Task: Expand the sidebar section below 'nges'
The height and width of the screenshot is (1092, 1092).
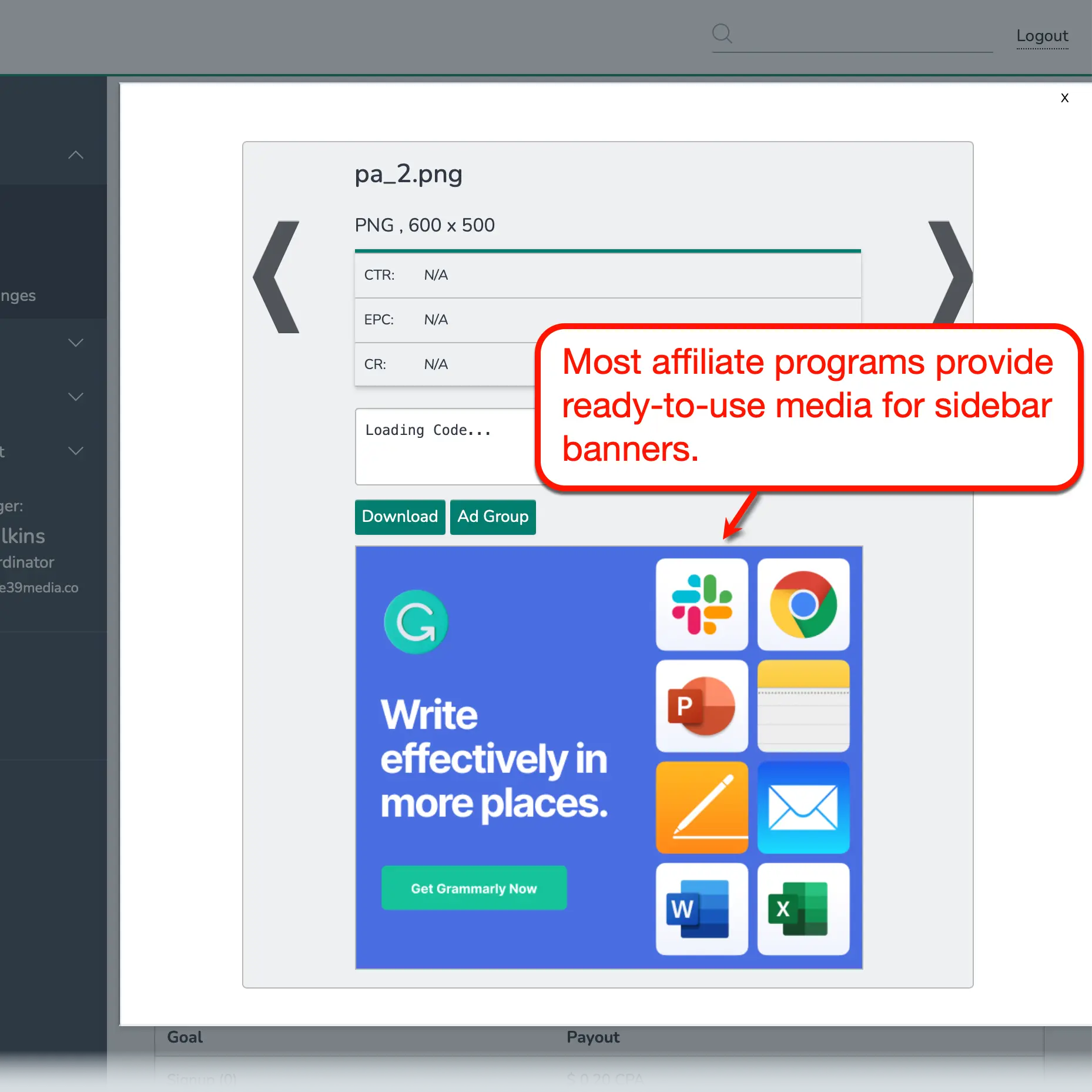Action: (76, 343)
